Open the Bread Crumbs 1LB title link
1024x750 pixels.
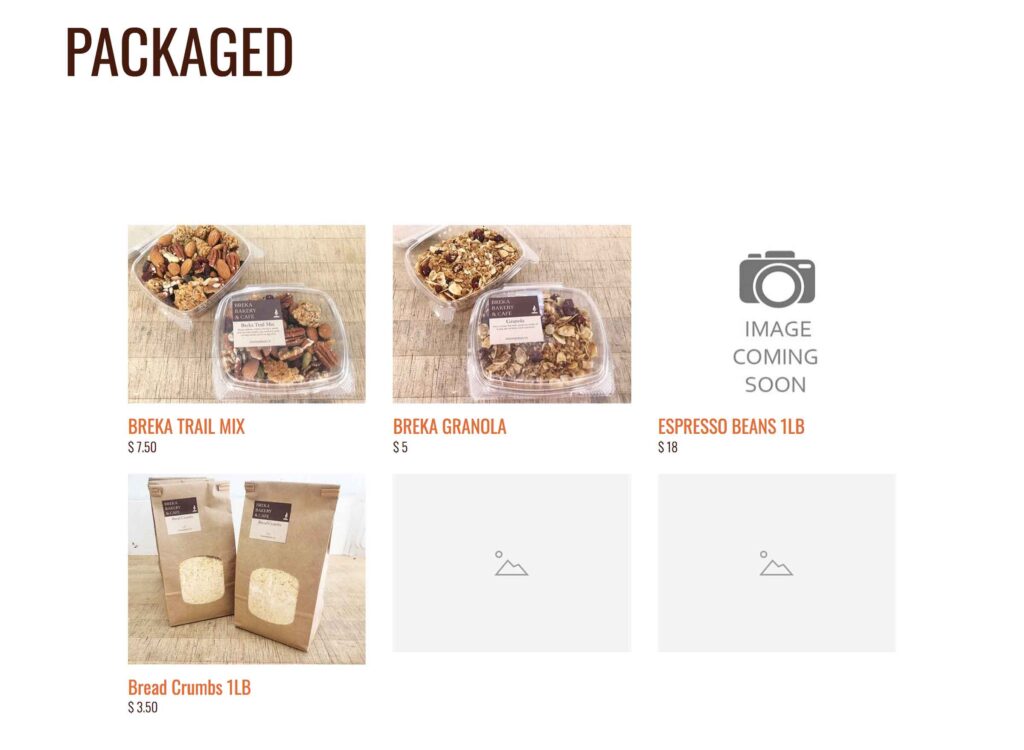click(189, 687)
